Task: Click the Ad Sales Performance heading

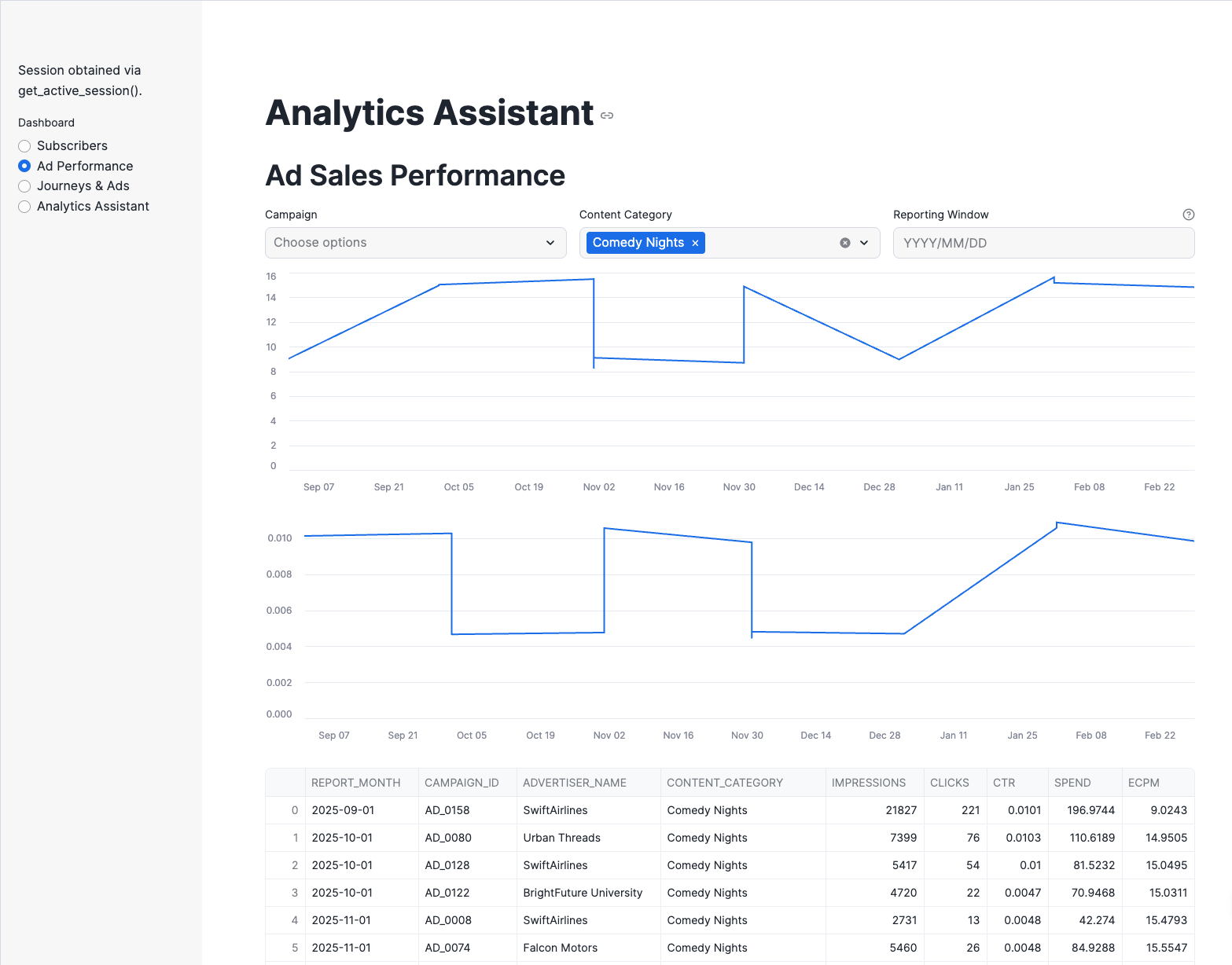Action: (414, 175)
